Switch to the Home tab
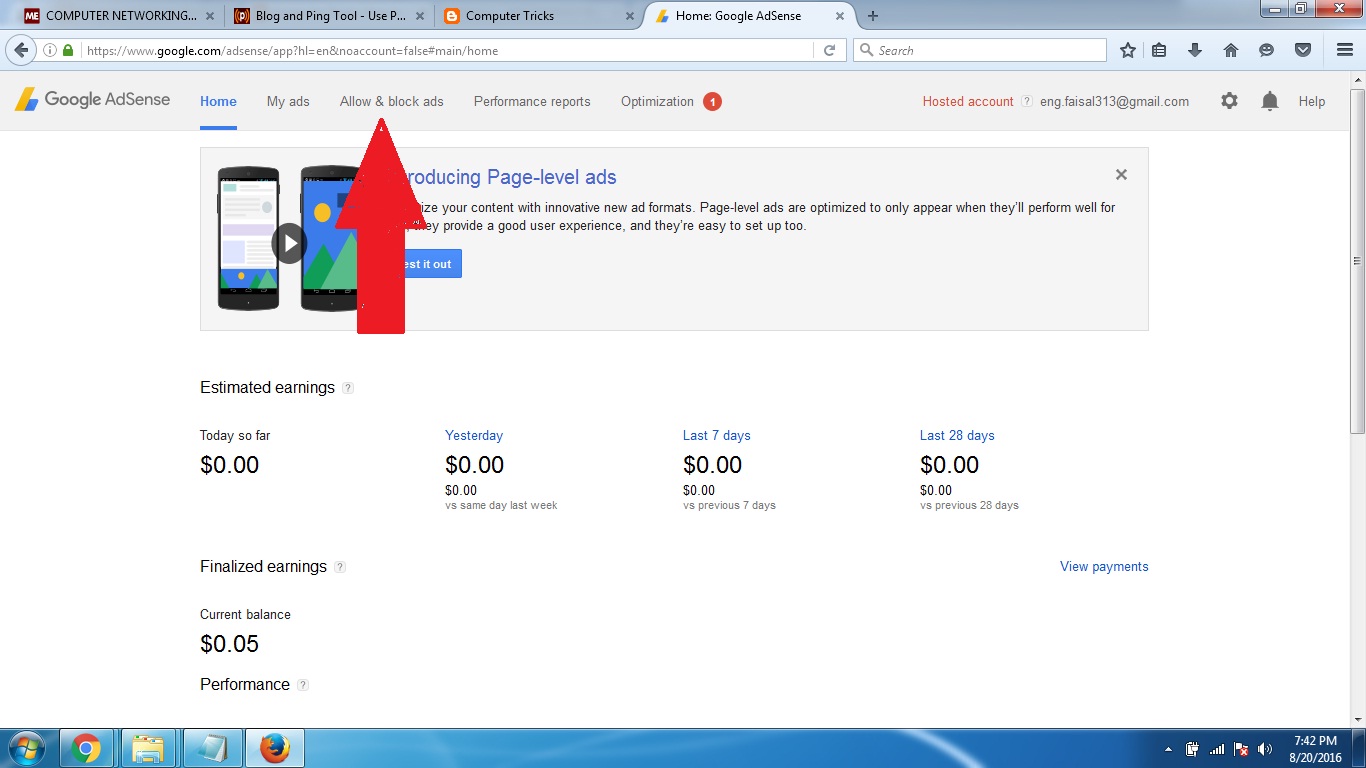Viewport: 1366px width, 768px height. [x=218, y=101]
